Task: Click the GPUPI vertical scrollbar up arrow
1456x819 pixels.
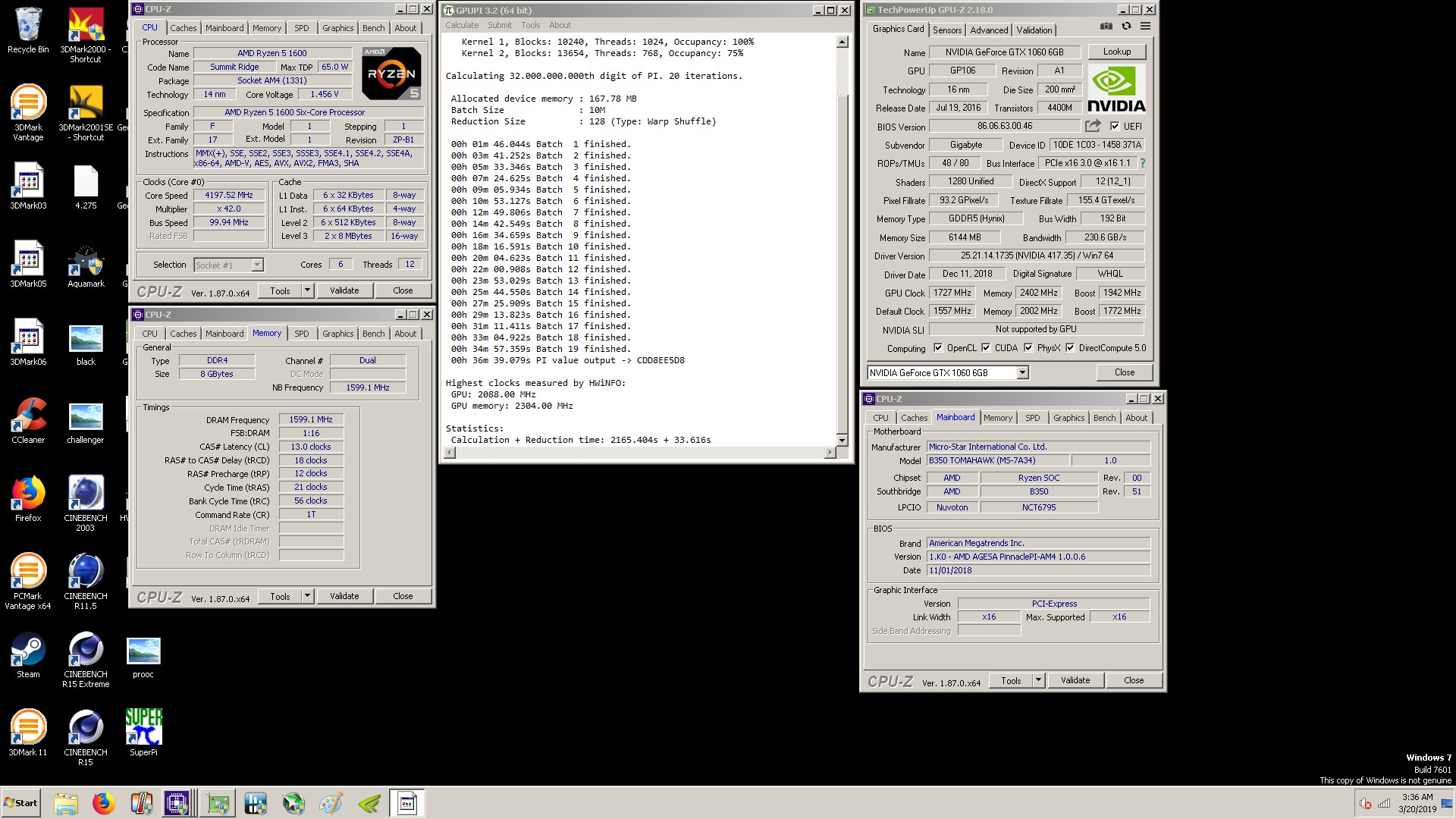Action: click(842, 42)
